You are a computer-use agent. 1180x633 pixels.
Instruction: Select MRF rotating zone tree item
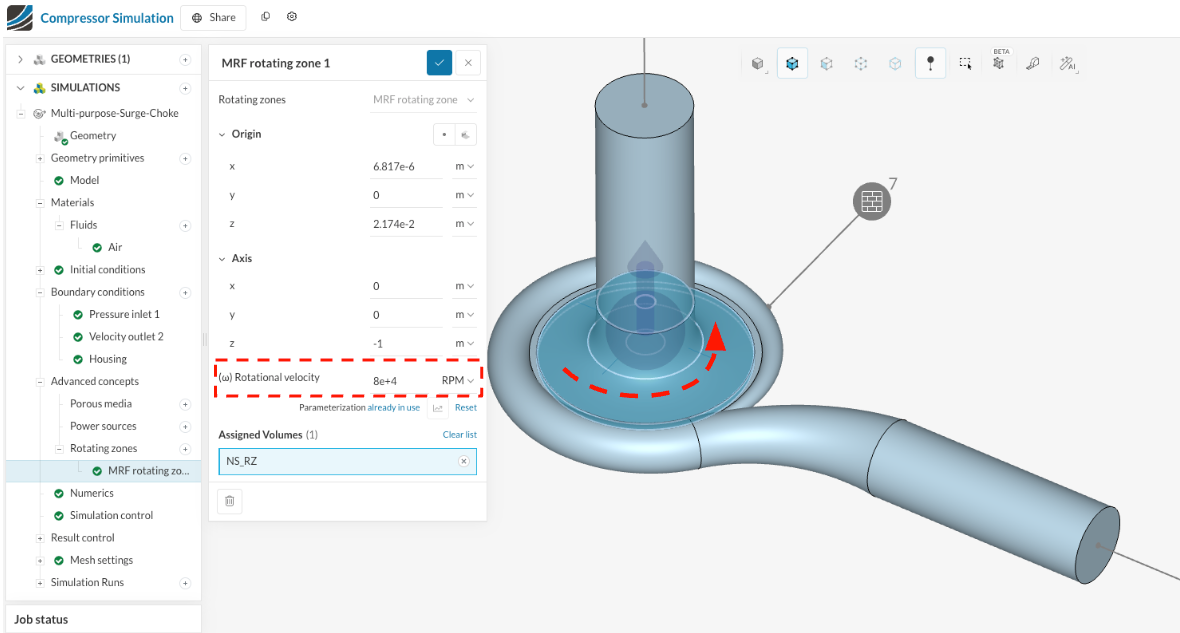pyautogui.click(x=148, y=471)
